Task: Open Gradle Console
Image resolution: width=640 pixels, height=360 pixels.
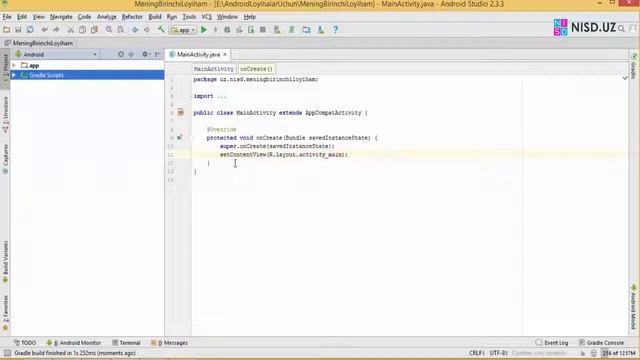Action: [x=601, y=343]
